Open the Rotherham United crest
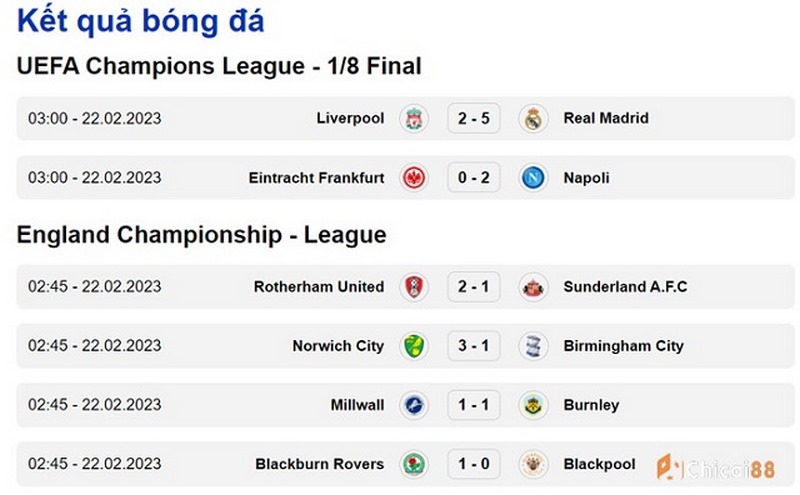The width and height of the screenshot is (800, 495). point(414,287)
